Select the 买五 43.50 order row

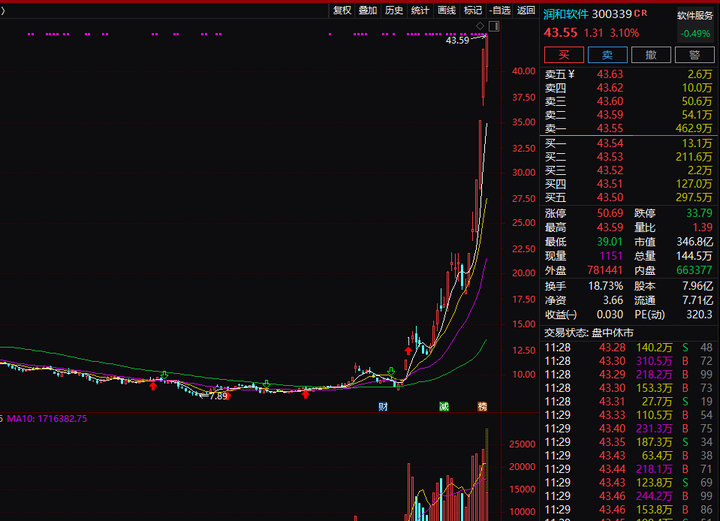pyautogui.click(x=629, y=197)
